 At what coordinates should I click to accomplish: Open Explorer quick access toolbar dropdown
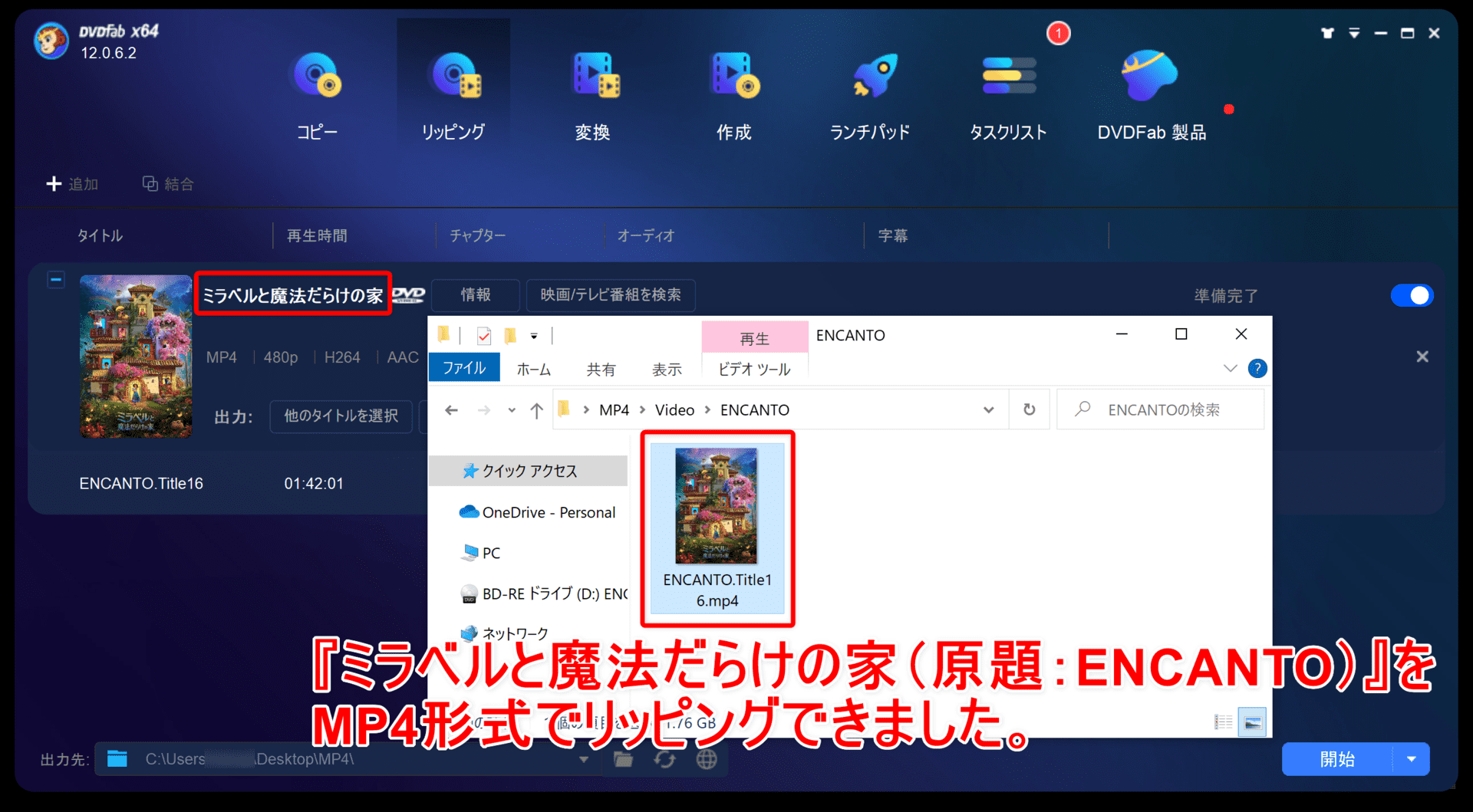[534, 336]
